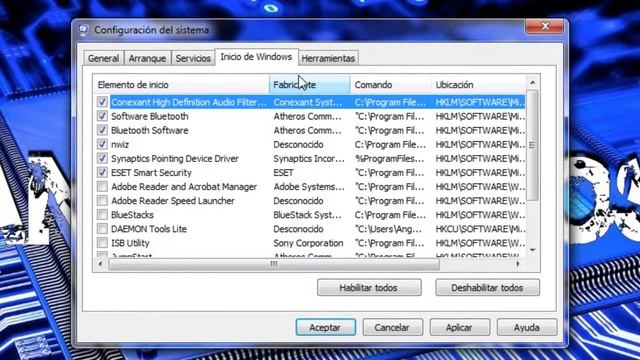The width and height of the screenshot is (640, 360).
Task: Click the Deshabilitar todos button
Action: 487,287
